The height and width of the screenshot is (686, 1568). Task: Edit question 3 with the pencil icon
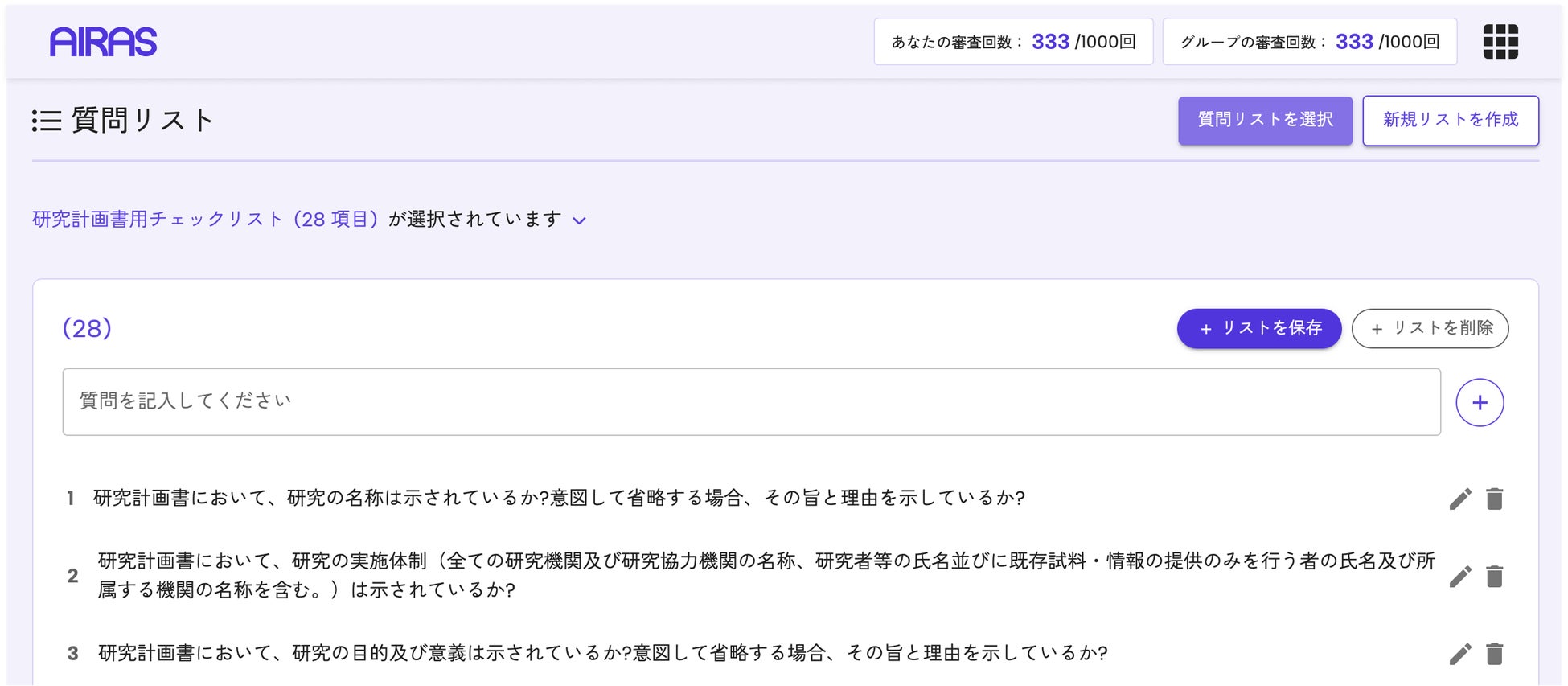point(1460,654)
